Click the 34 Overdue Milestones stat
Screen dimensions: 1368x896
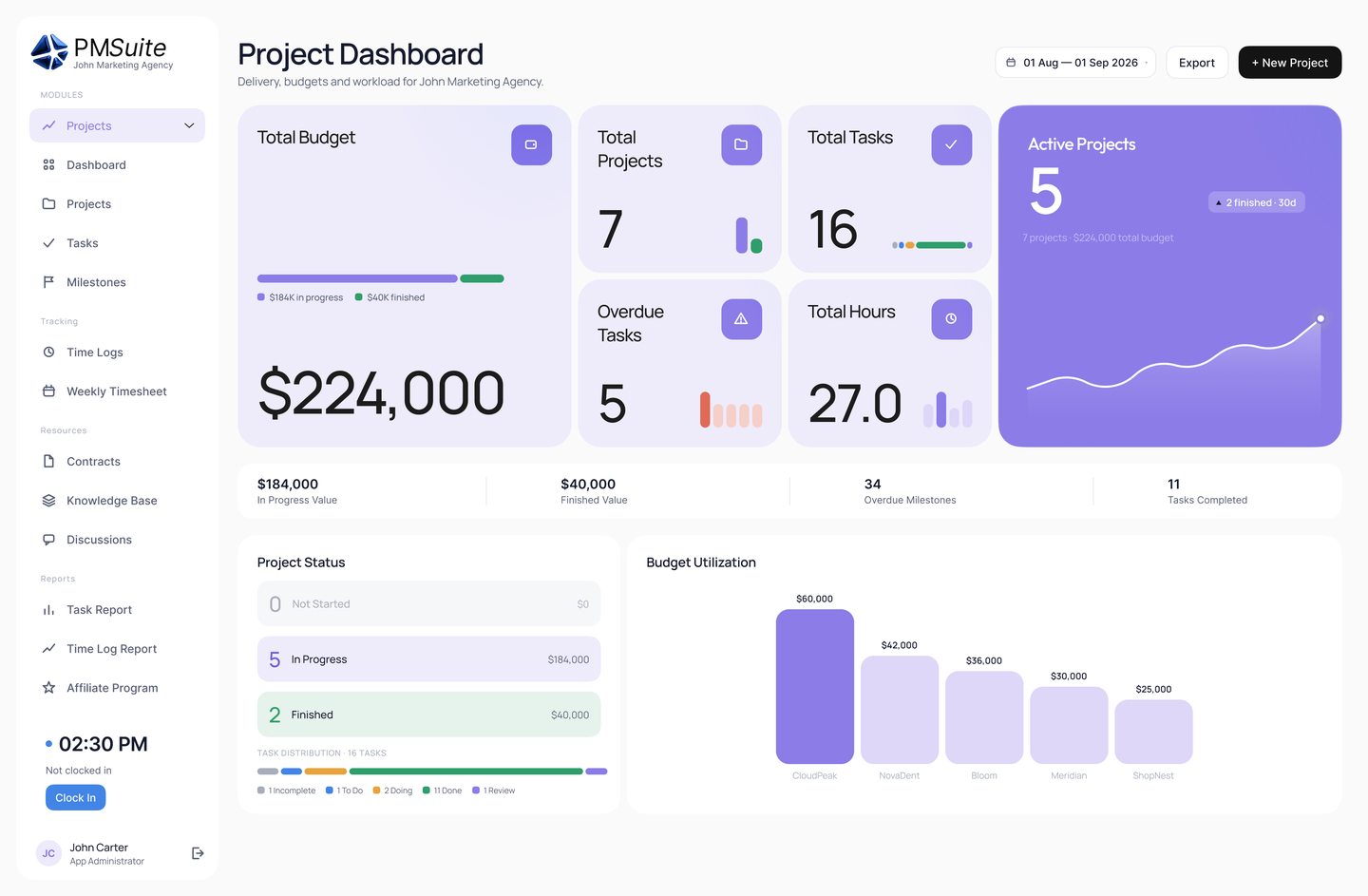[x=909, y=491]
